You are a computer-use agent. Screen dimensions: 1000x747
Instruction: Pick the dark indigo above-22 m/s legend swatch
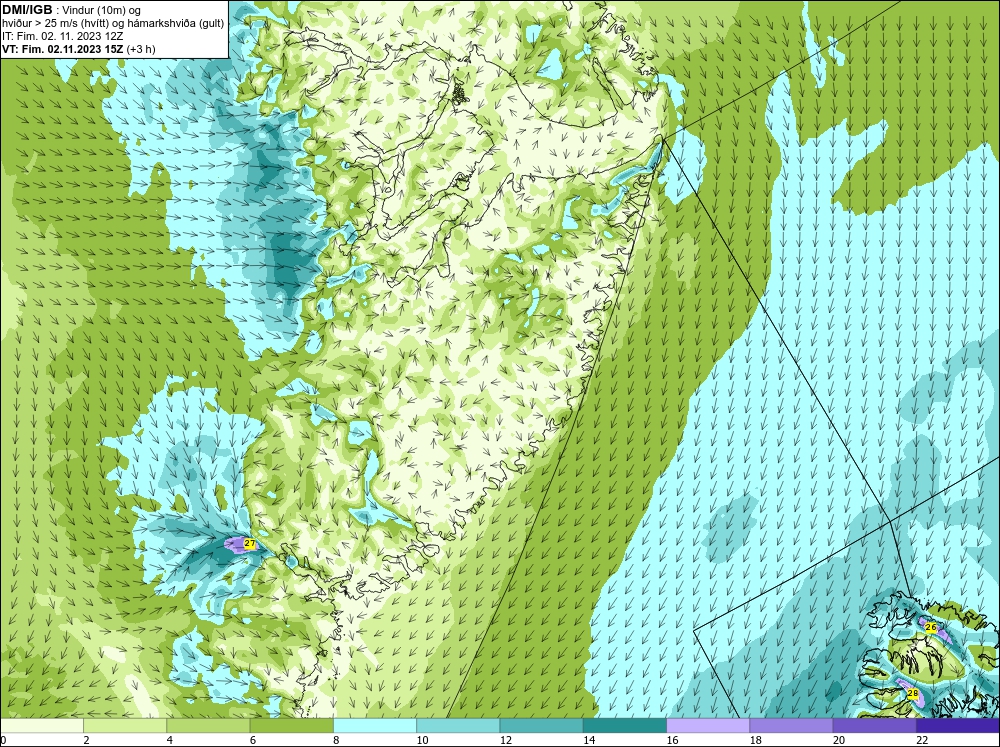(x=958, y=725)
